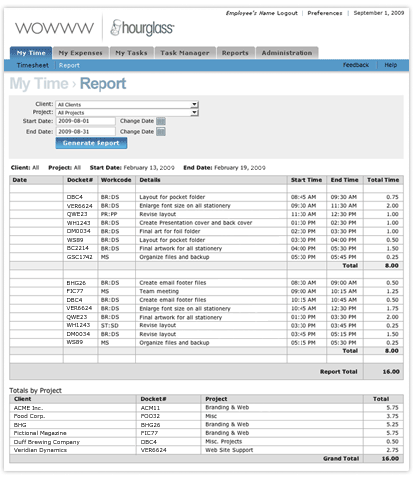Screen dimensions: 413x480
Task: Open the Start Date calendar picker icon
Action: [161, 121]
